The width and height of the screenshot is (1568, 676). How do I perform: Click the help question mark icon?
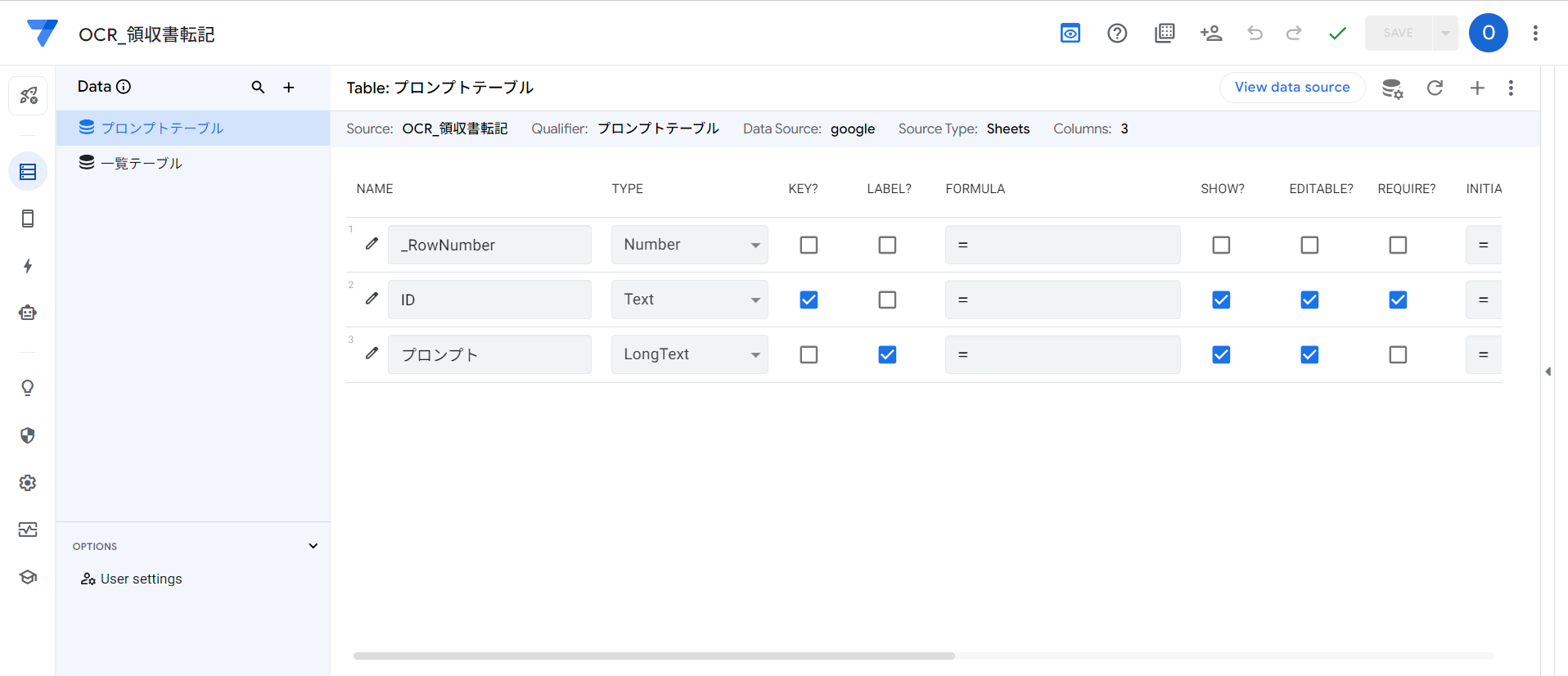1117,34
